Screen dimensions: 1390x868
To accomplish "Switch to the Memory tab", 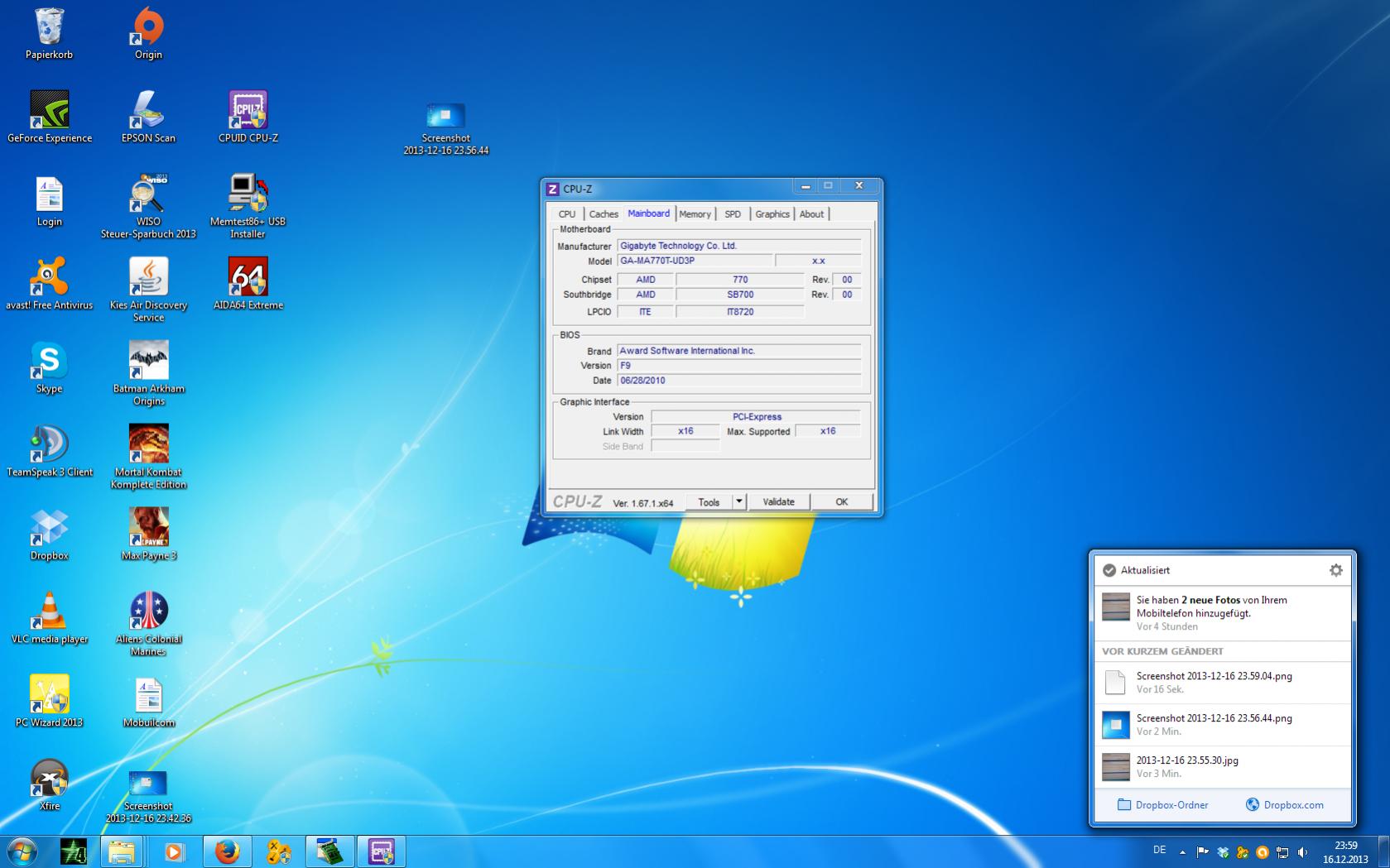I will (x=695, y=214).
